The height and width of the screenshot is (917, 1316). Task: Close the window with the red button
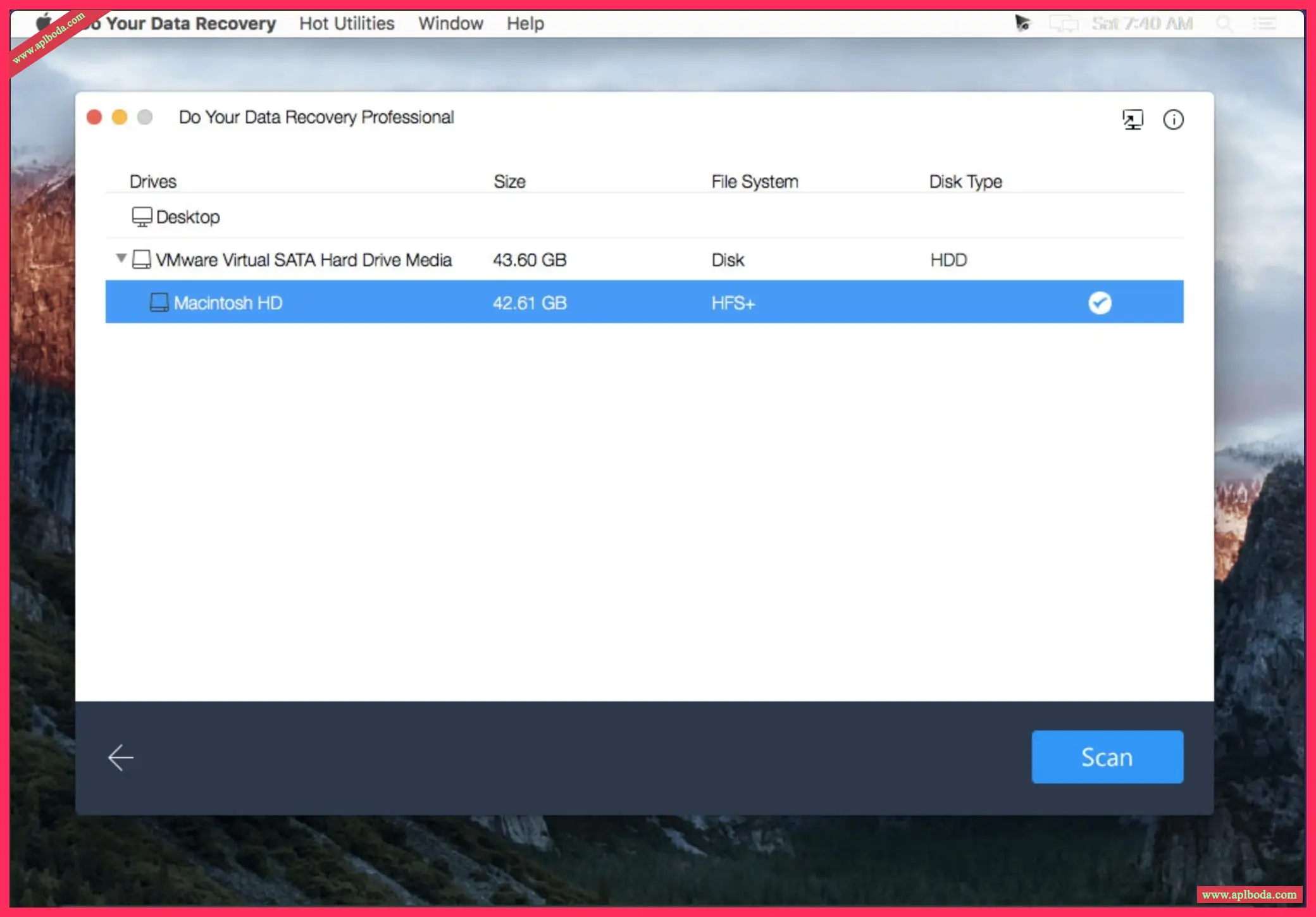click(94, 117)
